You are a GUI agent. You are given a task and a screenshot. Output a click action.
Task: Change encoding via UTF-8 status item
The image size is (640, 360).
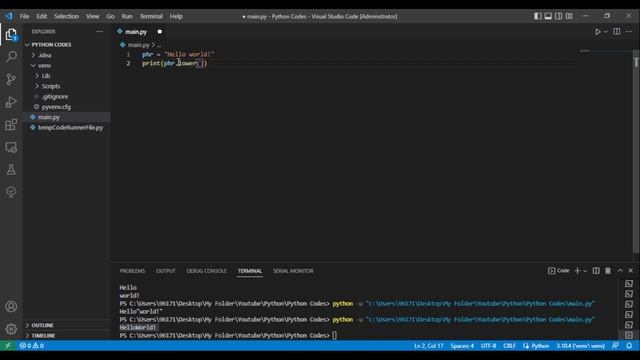click(488, 346)
